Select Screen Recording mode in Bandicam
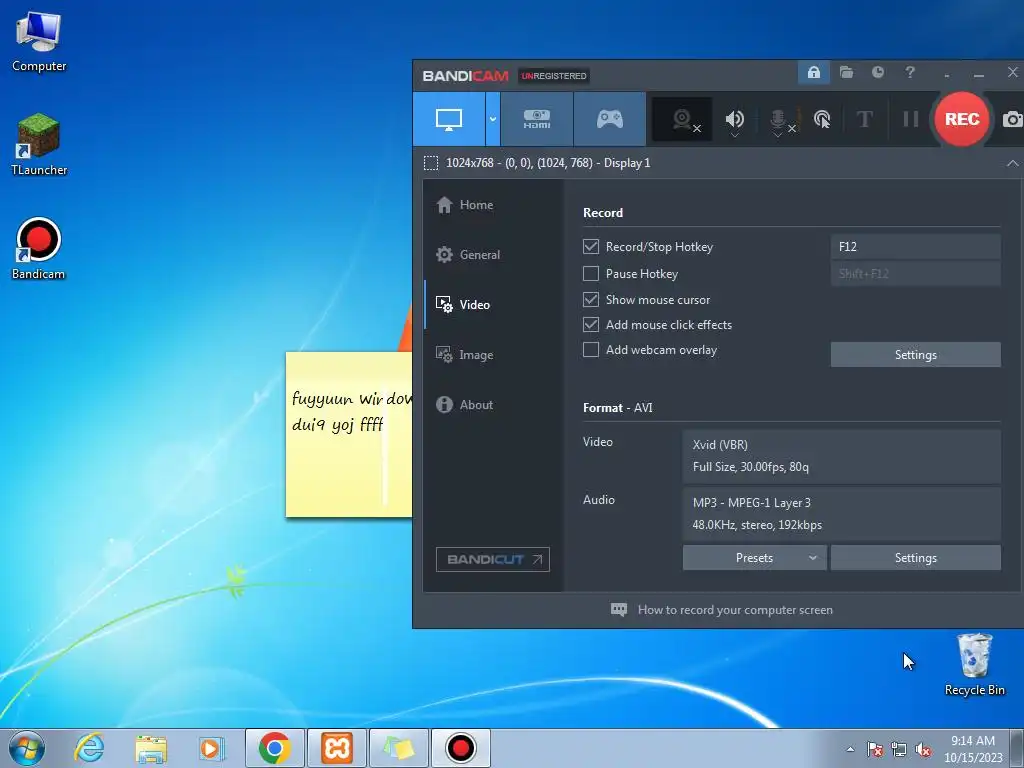The height and width of the screenshot is (768, 1024). 449,119
